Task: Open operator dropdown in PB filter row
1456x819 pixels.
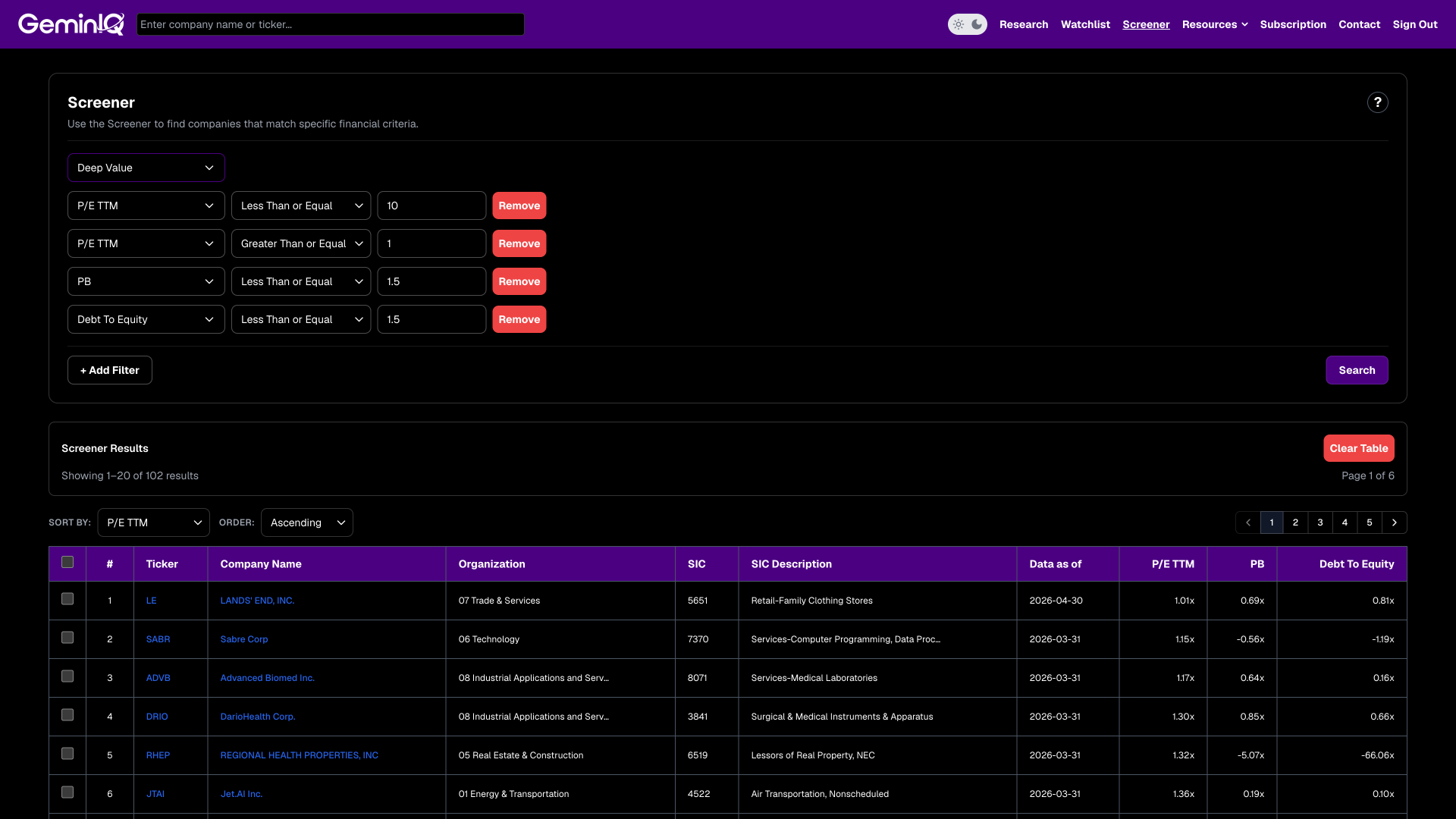Action: pos(301,281)
